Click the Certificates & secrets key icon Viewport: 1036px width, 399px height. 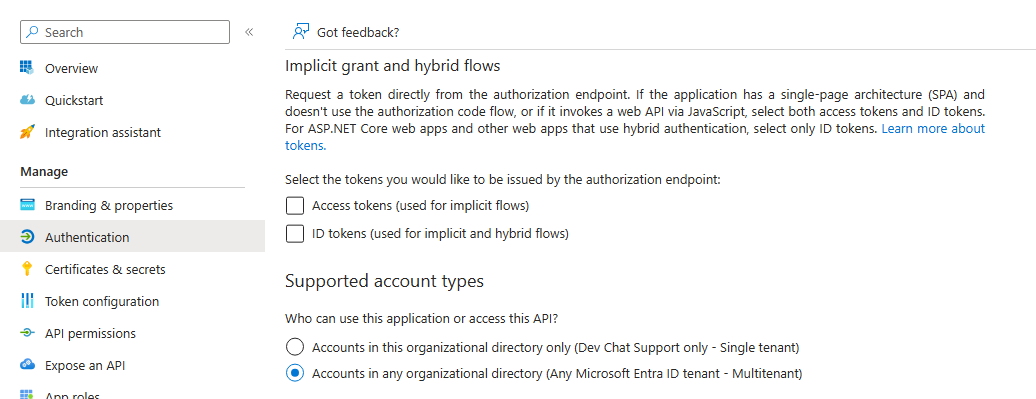(27, 269)
